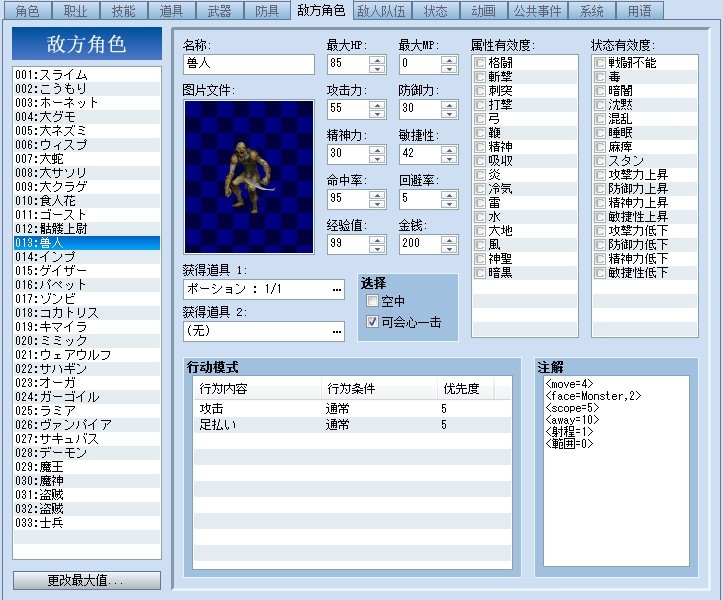Decrease 敏捷性 with down arrow
The image size is (723, 600).
(x=449, y=159)
